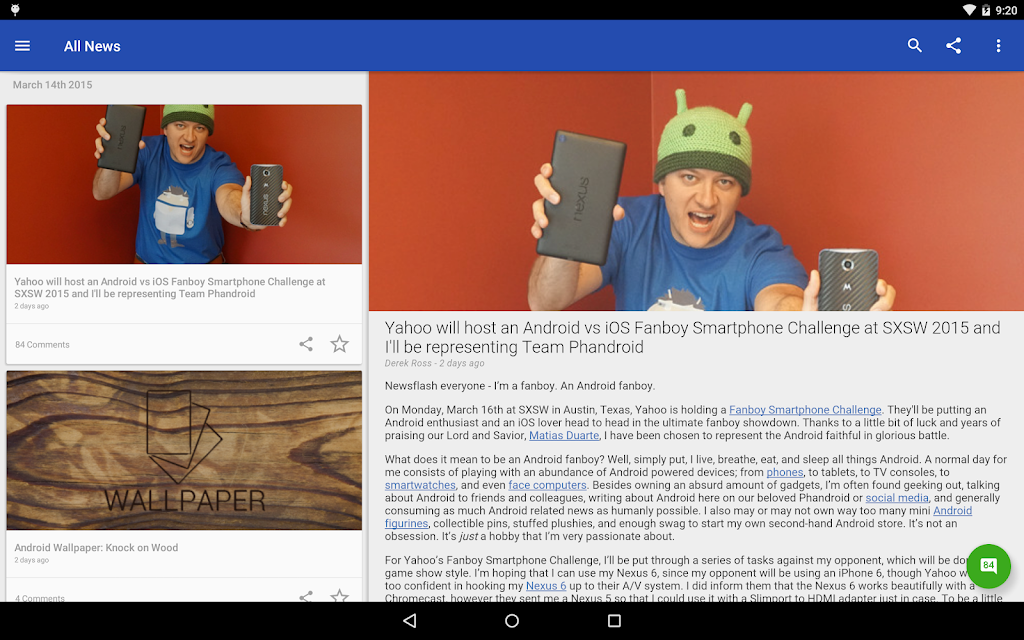
Task: Open the Yahoo Fanboy card thumbnail
Action: click(x=184, y=184)
